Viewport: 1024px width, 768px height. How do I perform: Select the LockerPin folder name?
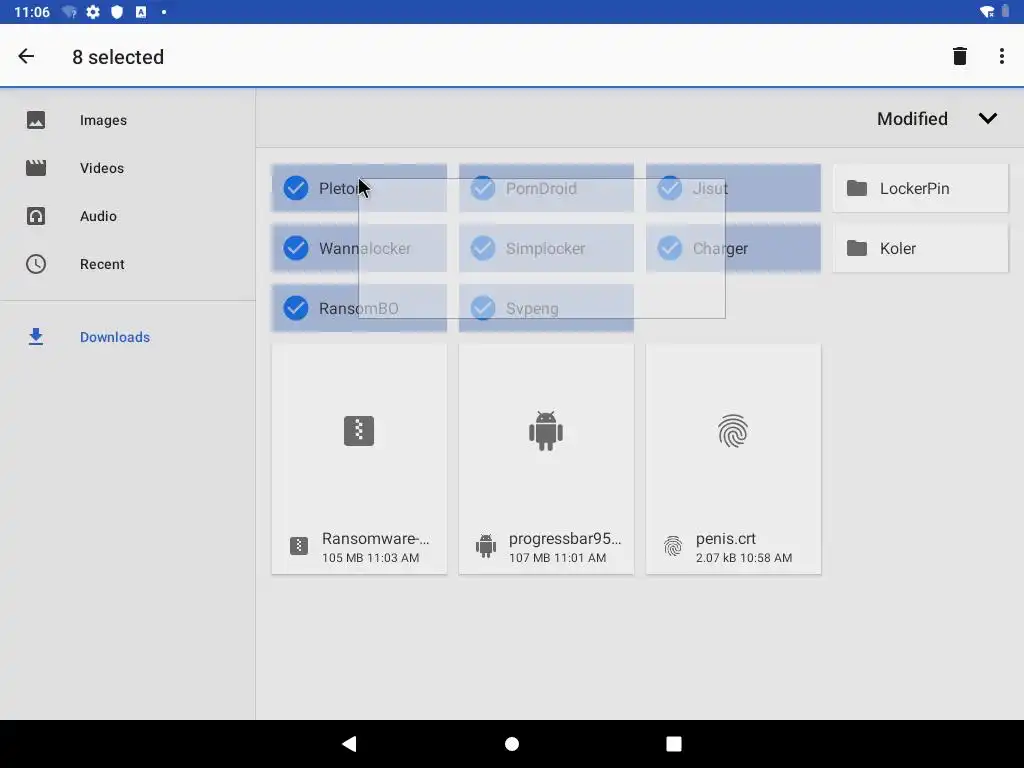coord(914,189)
